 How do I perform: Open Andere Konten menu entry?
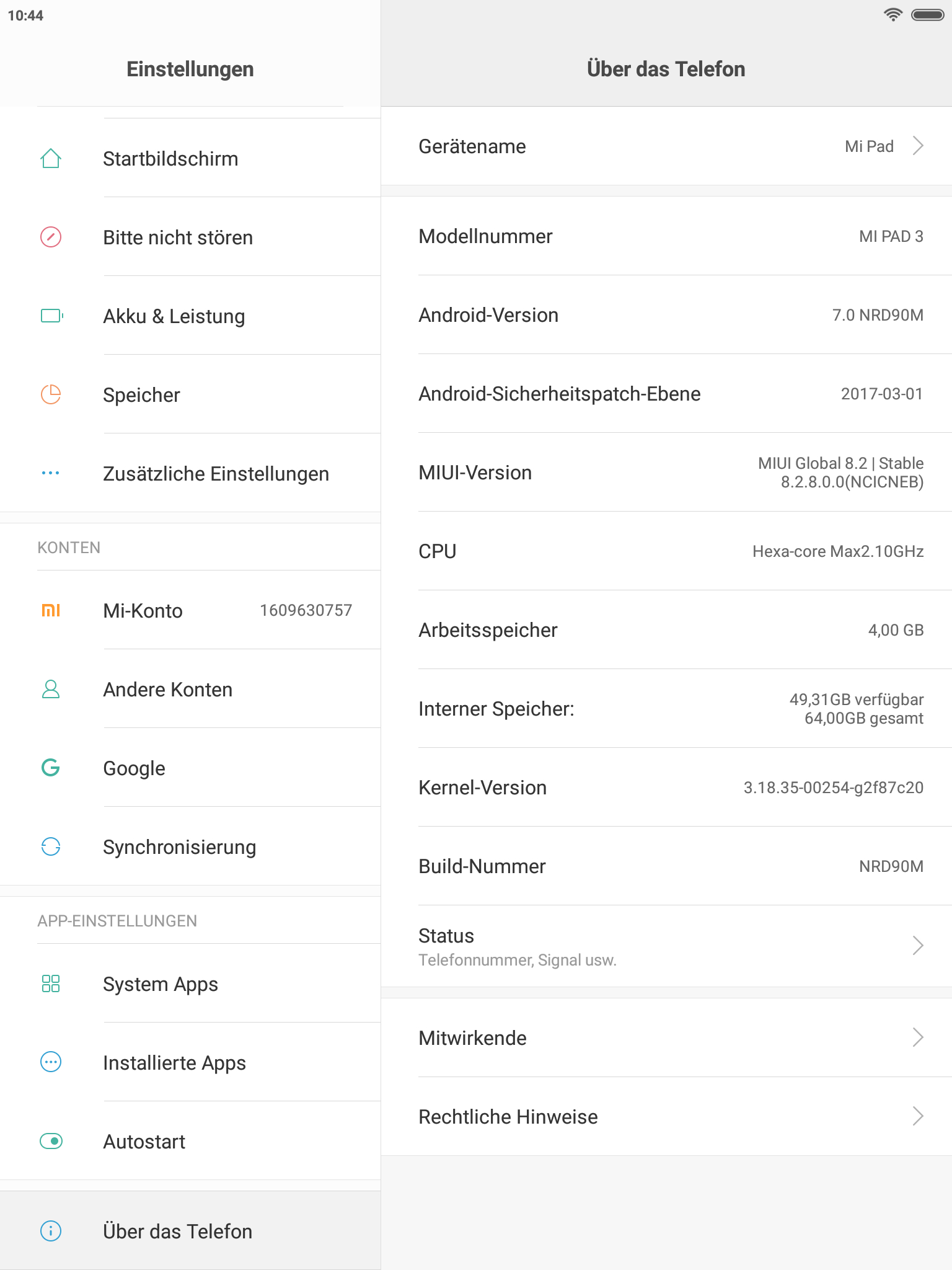coord(168,690)
